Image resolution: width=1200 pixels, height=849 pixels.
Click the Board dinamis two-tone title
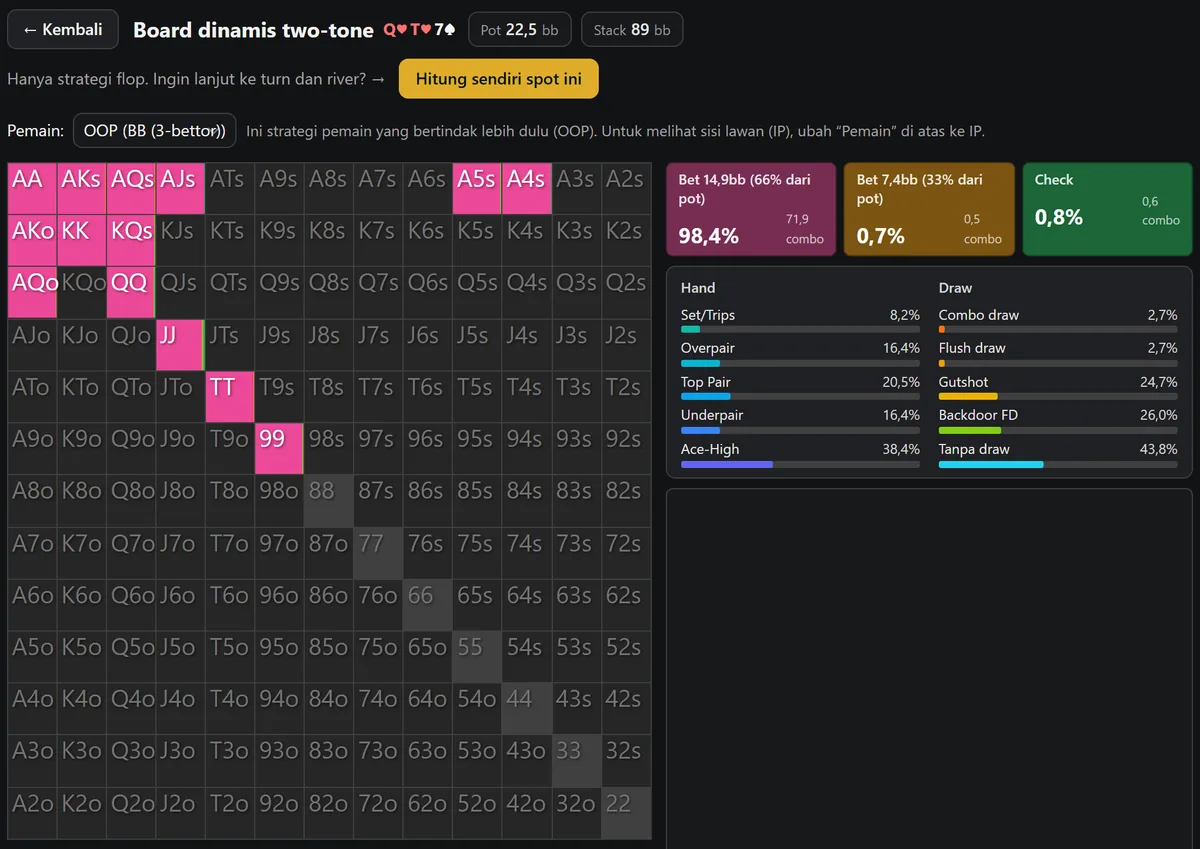tap(254, 30)
